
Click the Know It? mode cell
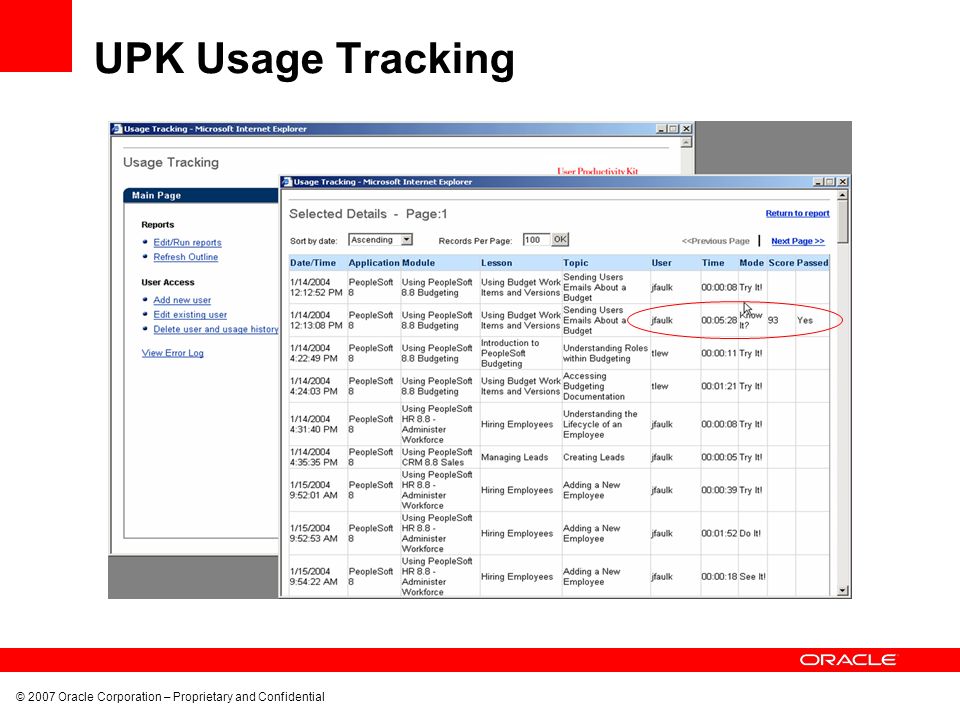tap(751, 320)
